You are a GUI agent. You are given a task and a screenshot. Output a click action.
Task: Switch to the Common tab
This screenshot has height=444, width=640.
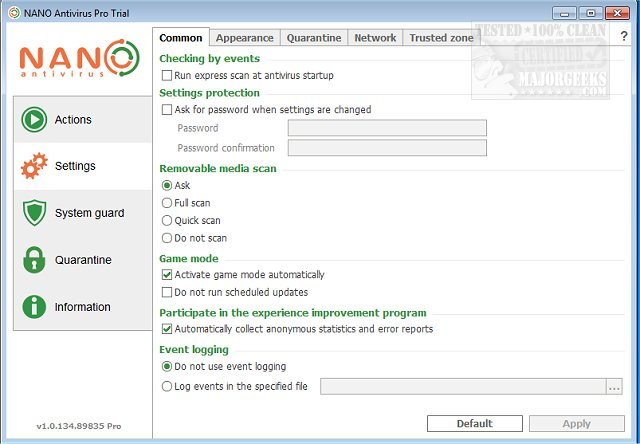pyautogui.click(x=181, y=38)
